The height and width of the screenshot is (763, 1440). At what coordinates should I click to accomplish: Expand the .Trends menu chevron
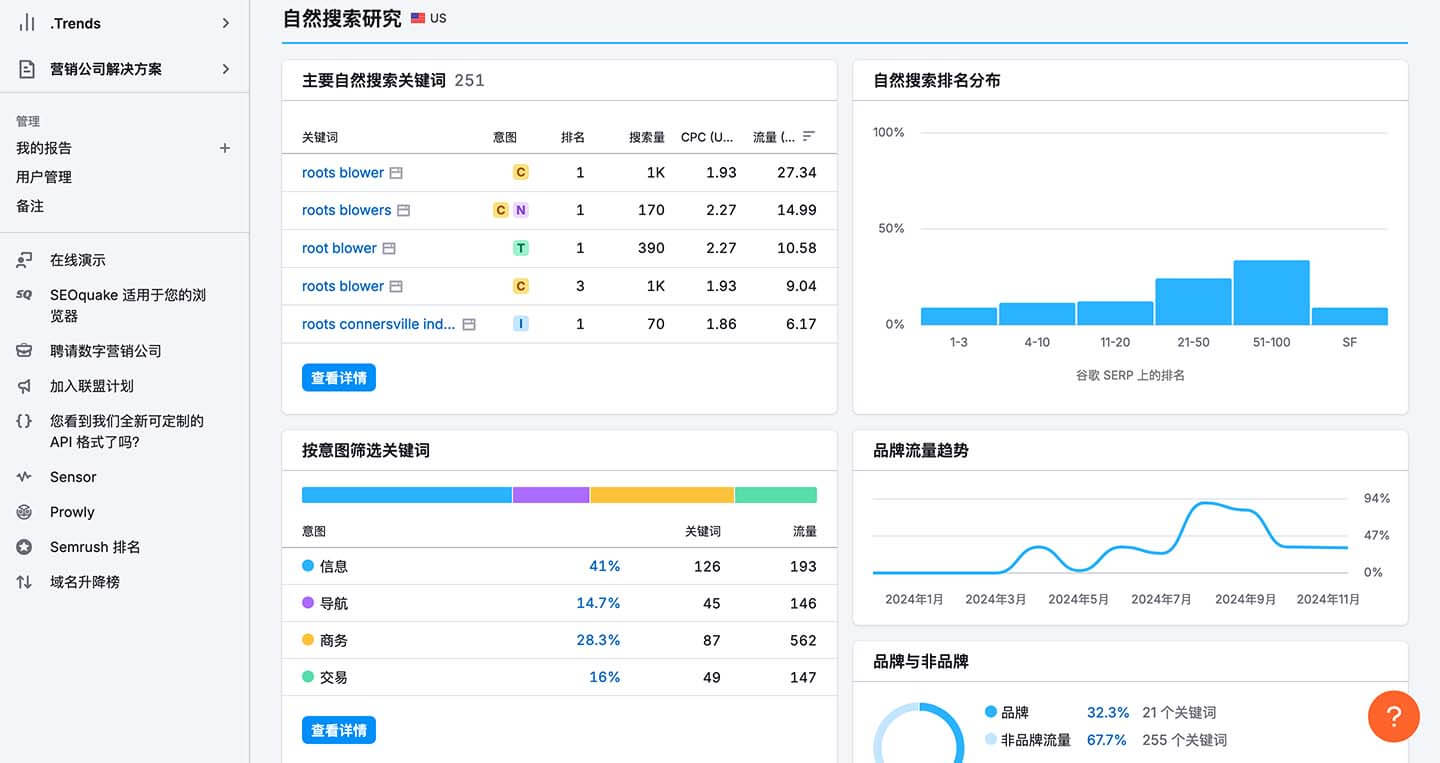click(x=226, y=23)
